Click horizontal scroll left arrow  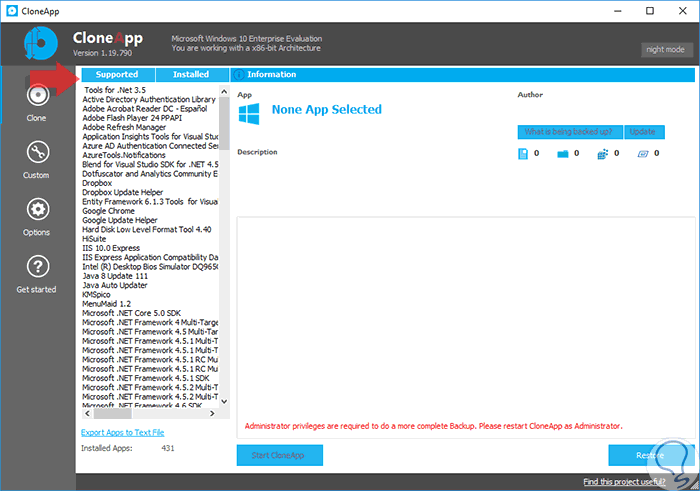coord(88,414)
